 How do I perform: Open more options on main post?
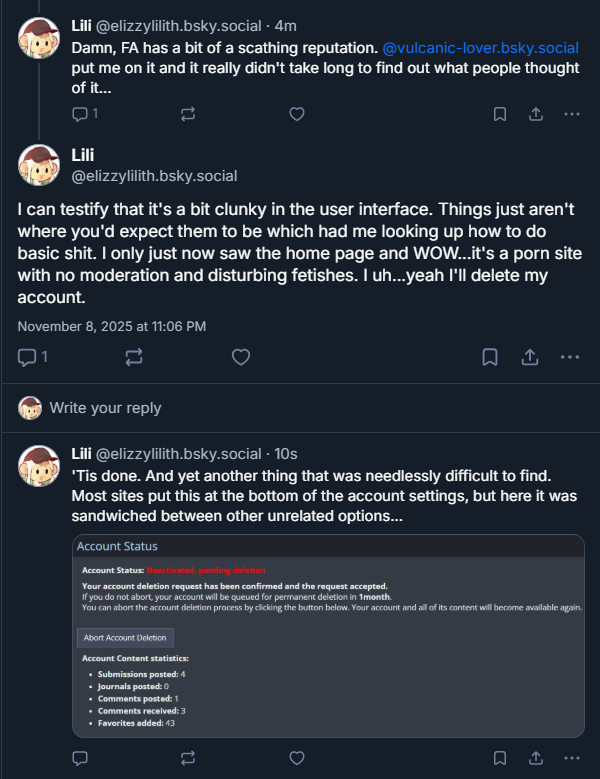tap(569, 357)
